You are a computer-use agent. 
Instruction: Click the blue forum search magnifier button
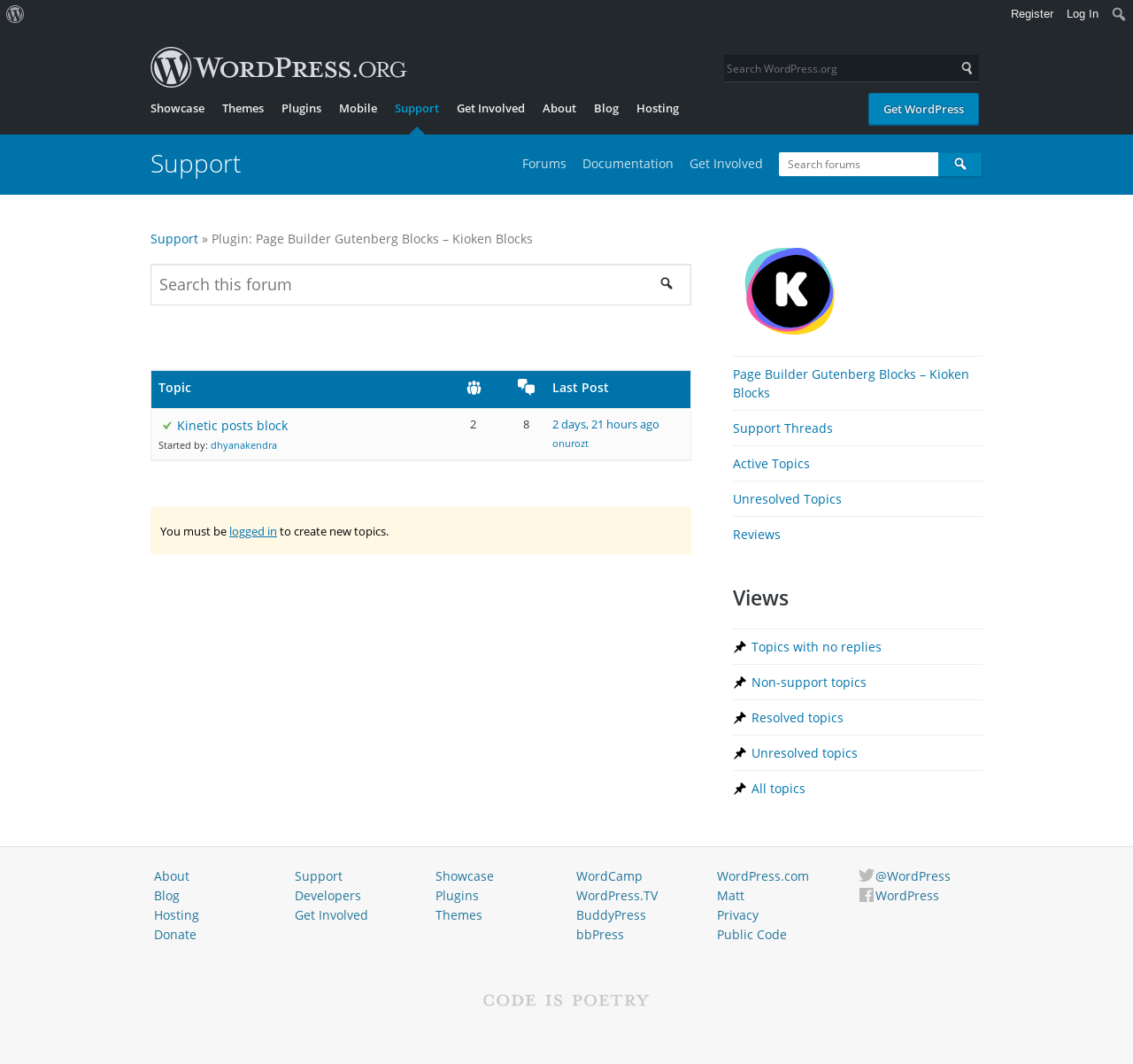tap(960, 165)
